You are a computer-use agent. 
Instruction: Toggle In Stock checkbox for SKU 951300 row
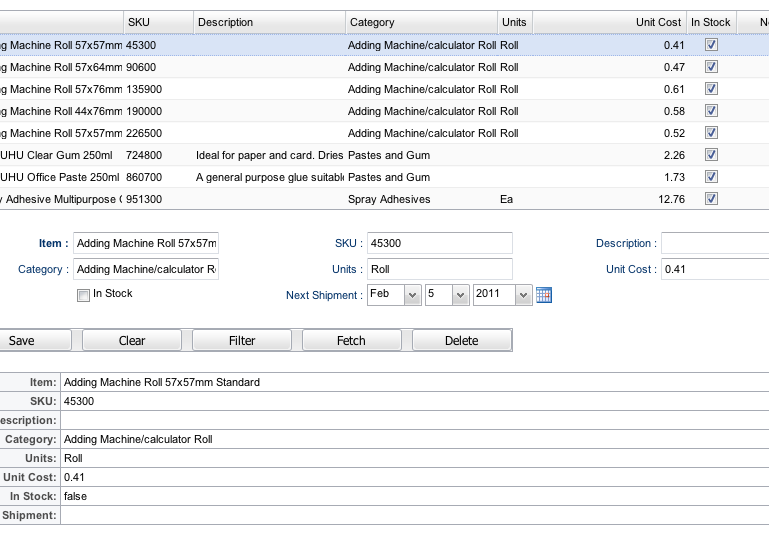pos(711,199)
